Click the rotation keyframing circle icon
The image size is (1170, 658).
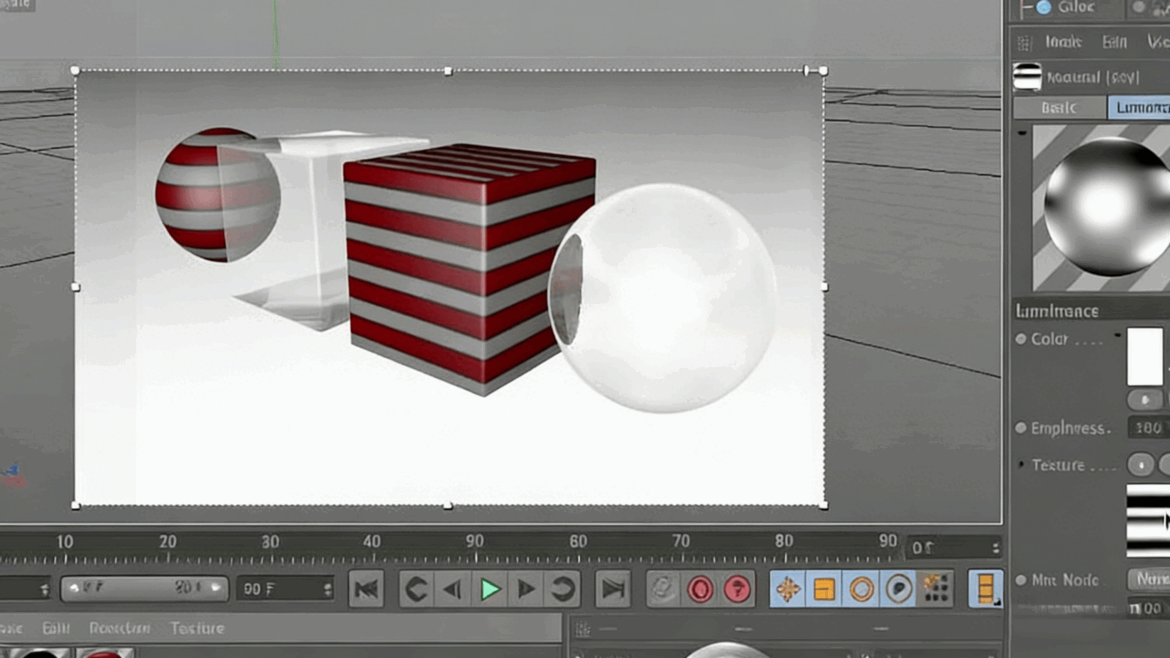[x=860, y=589]
